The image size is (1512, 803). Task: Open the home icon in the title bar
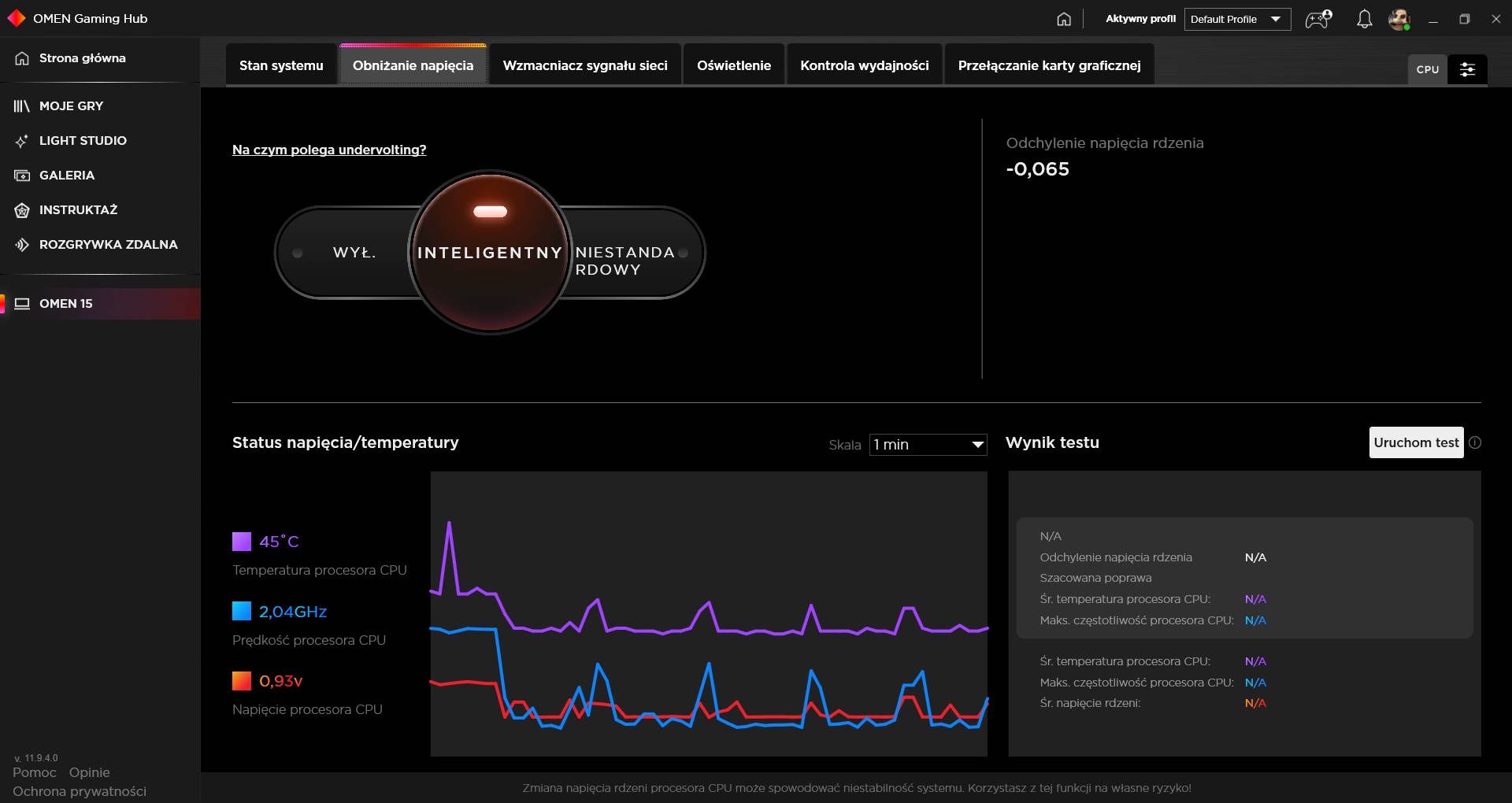point(1064,19)
